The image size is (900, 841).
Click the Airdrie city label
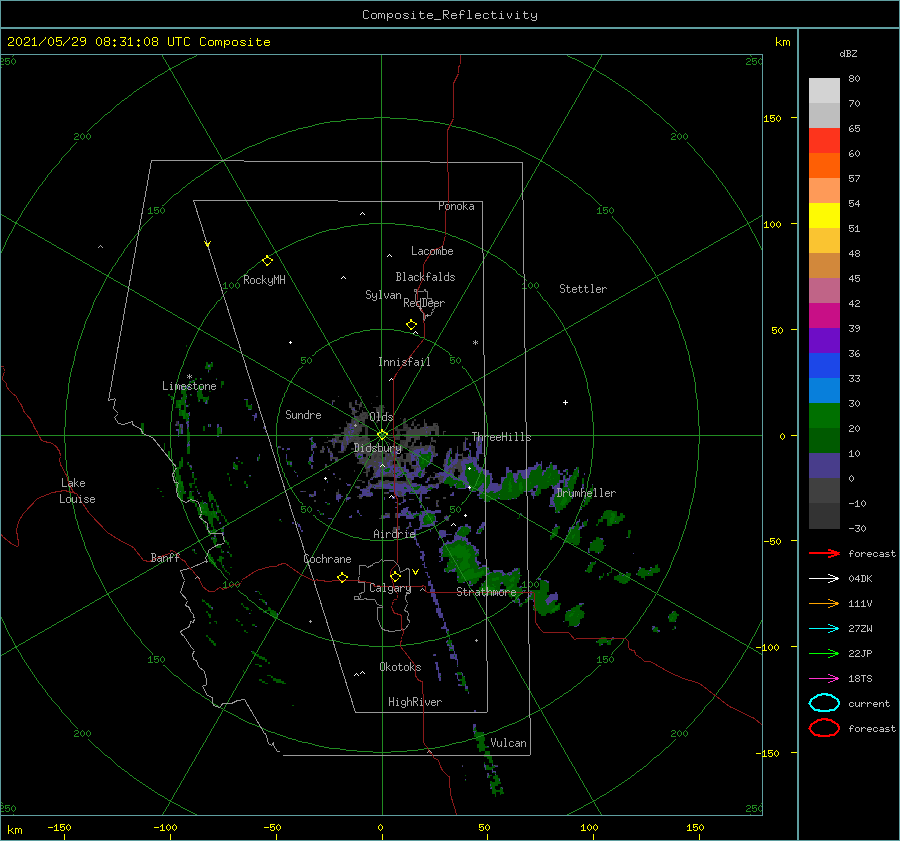tap(394, 534)
